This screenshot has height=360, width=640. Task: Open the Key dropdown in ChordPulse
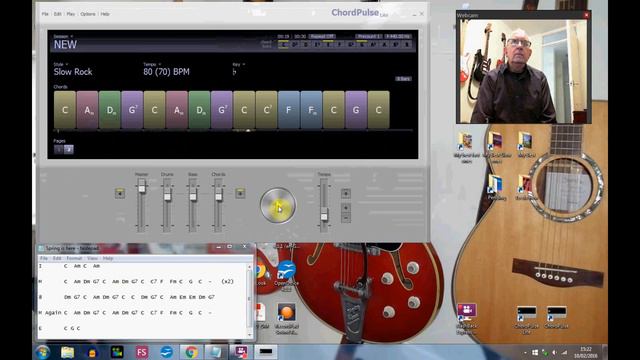[239, 64]
